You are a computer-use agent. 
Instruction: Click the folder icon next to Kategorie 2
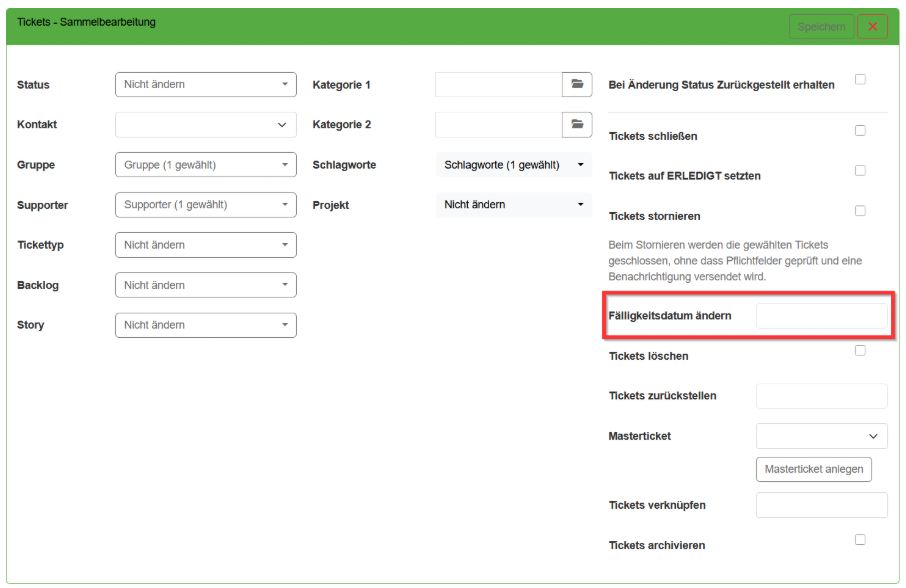click(576, 125)
